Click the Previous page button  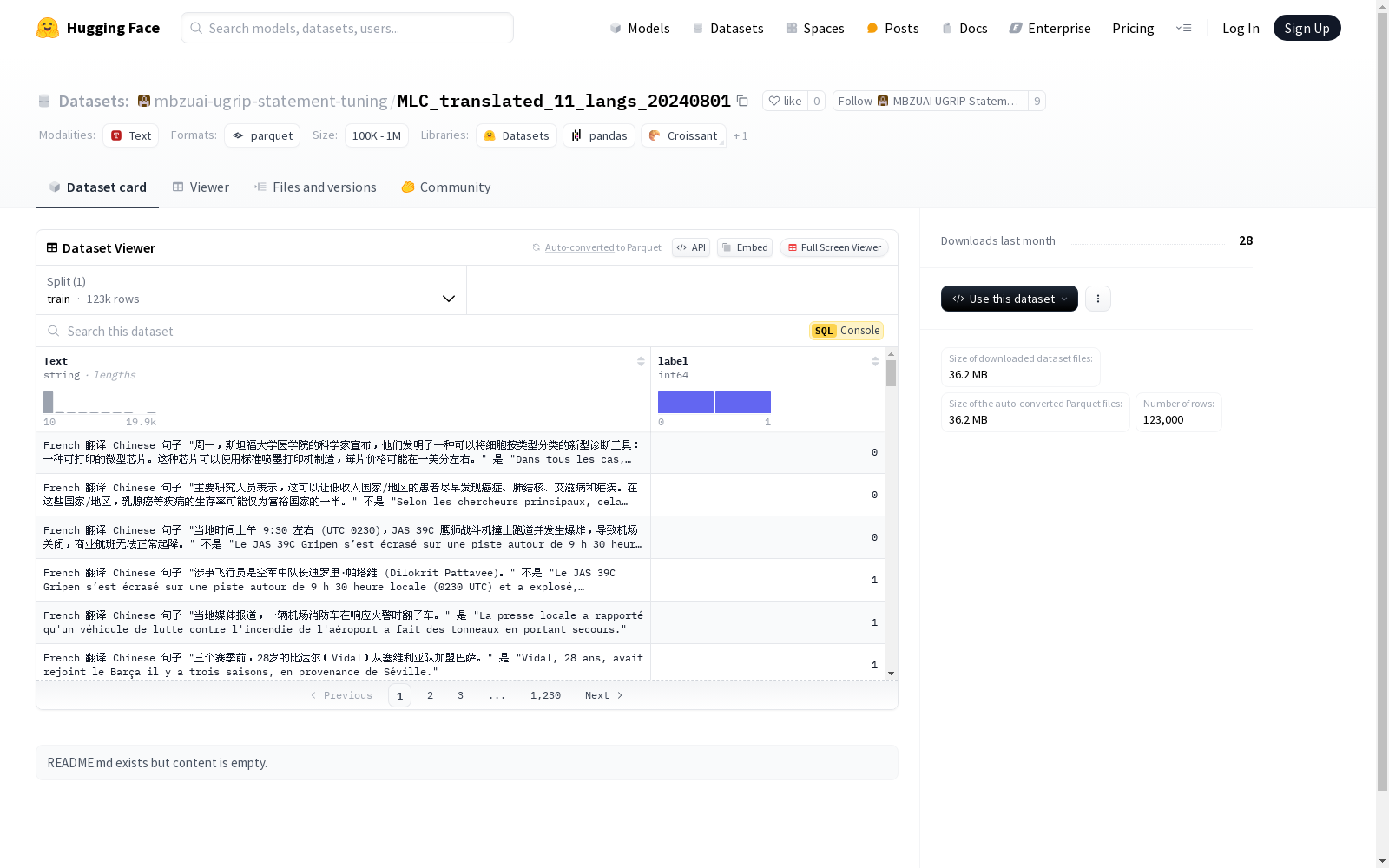(341, 695)
